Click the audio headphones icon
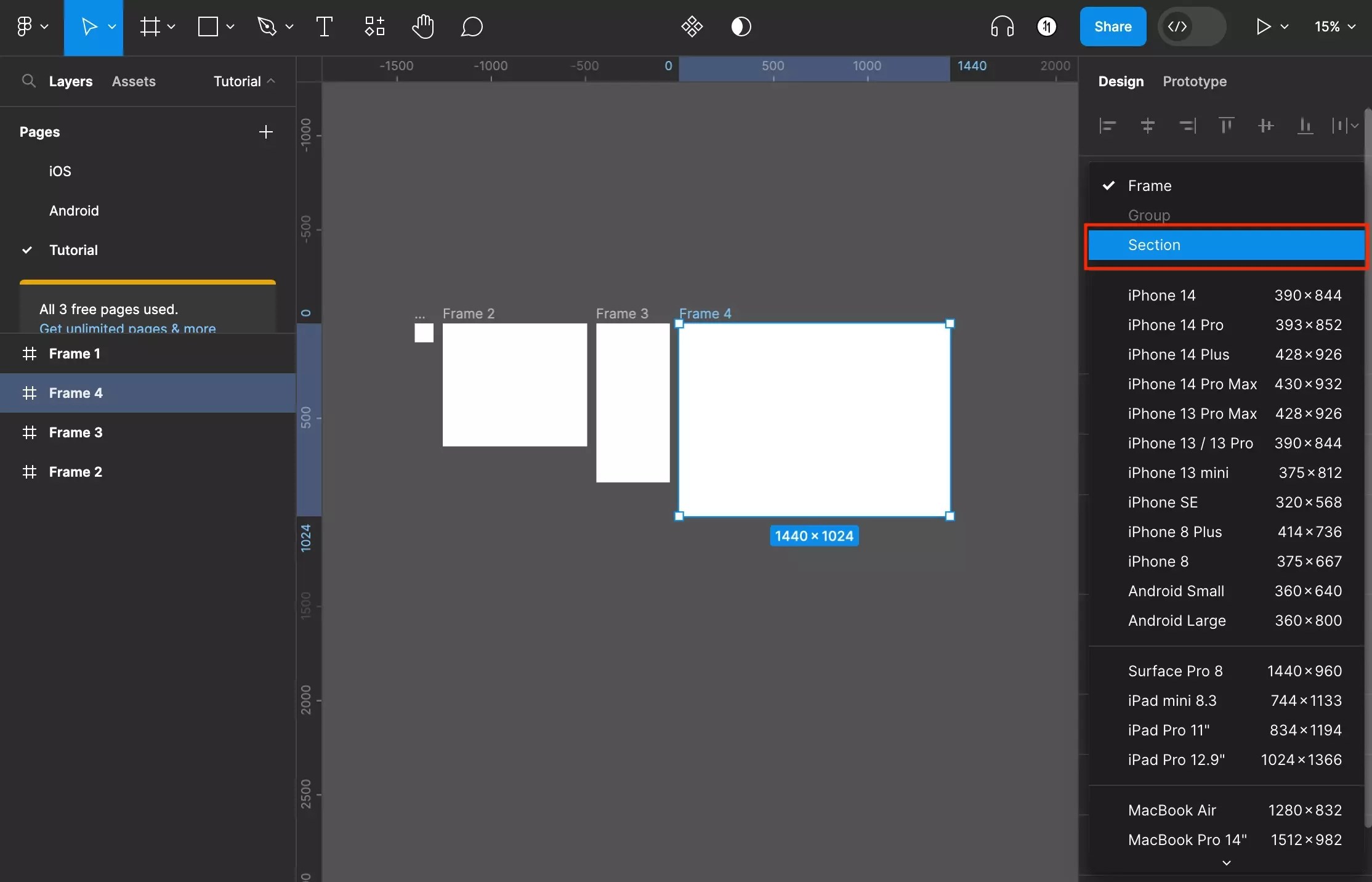 (1002, 27)
